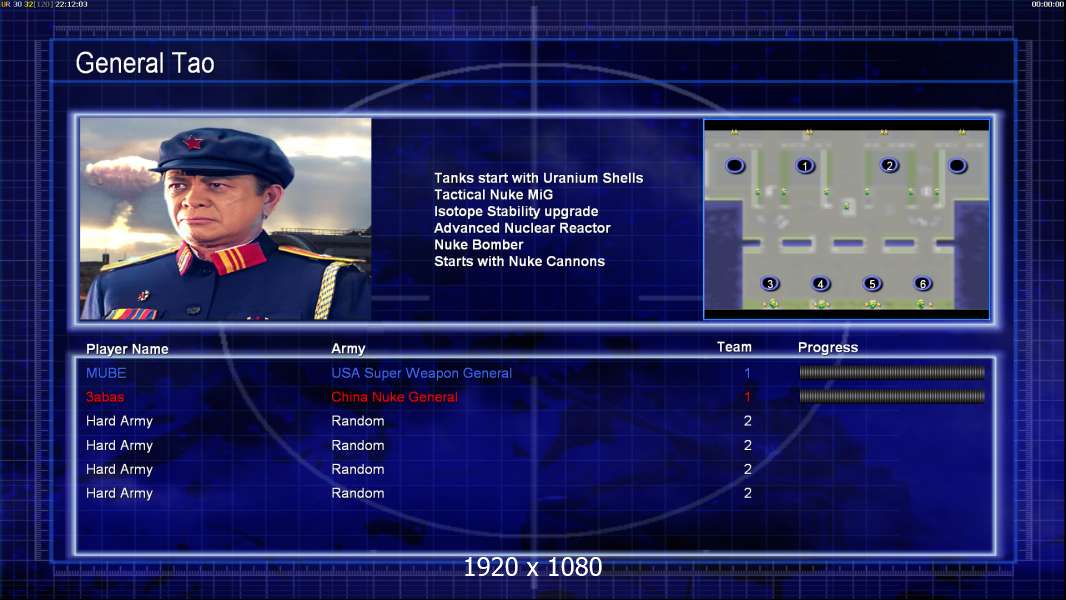This screenshot has height=600, width=1066.
Task: Click start position marker 1 on the minimap
Action: 805,166
